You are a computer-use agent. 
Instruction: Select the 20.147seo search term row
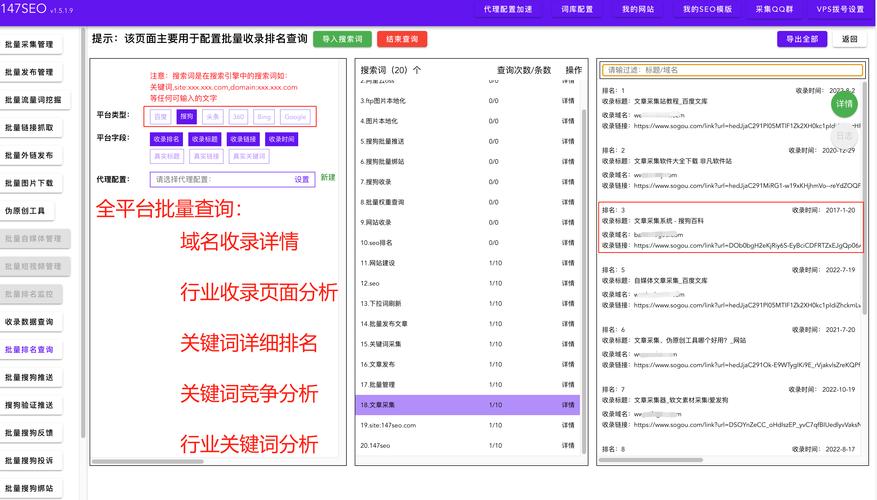[x=468, y=445]
